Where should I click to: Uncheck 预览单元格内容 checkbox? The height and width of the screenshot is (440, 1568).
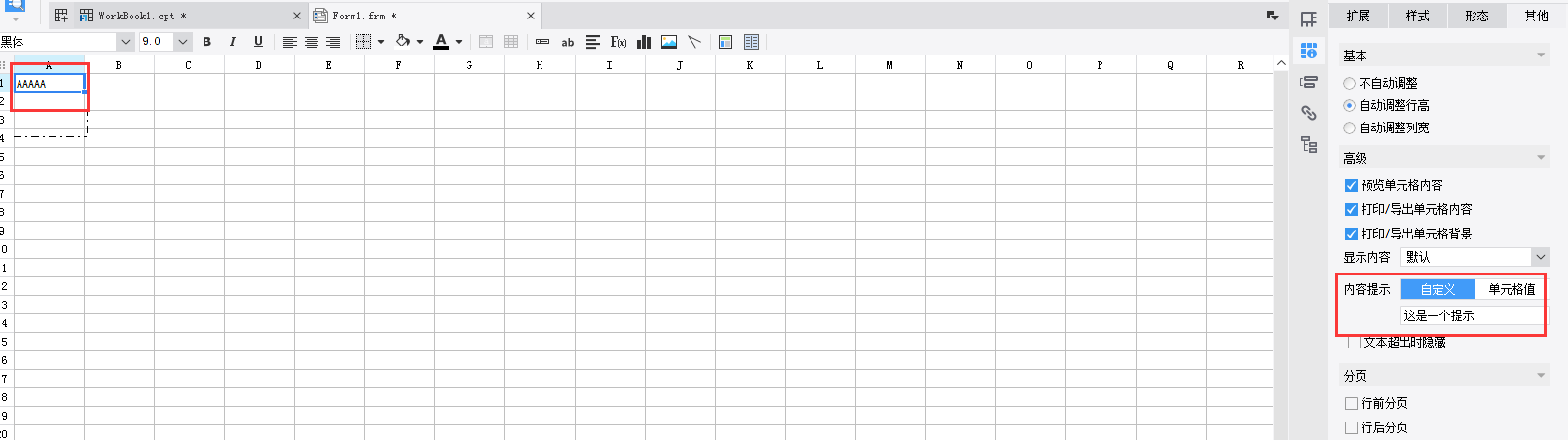(x=1351, y=185)
